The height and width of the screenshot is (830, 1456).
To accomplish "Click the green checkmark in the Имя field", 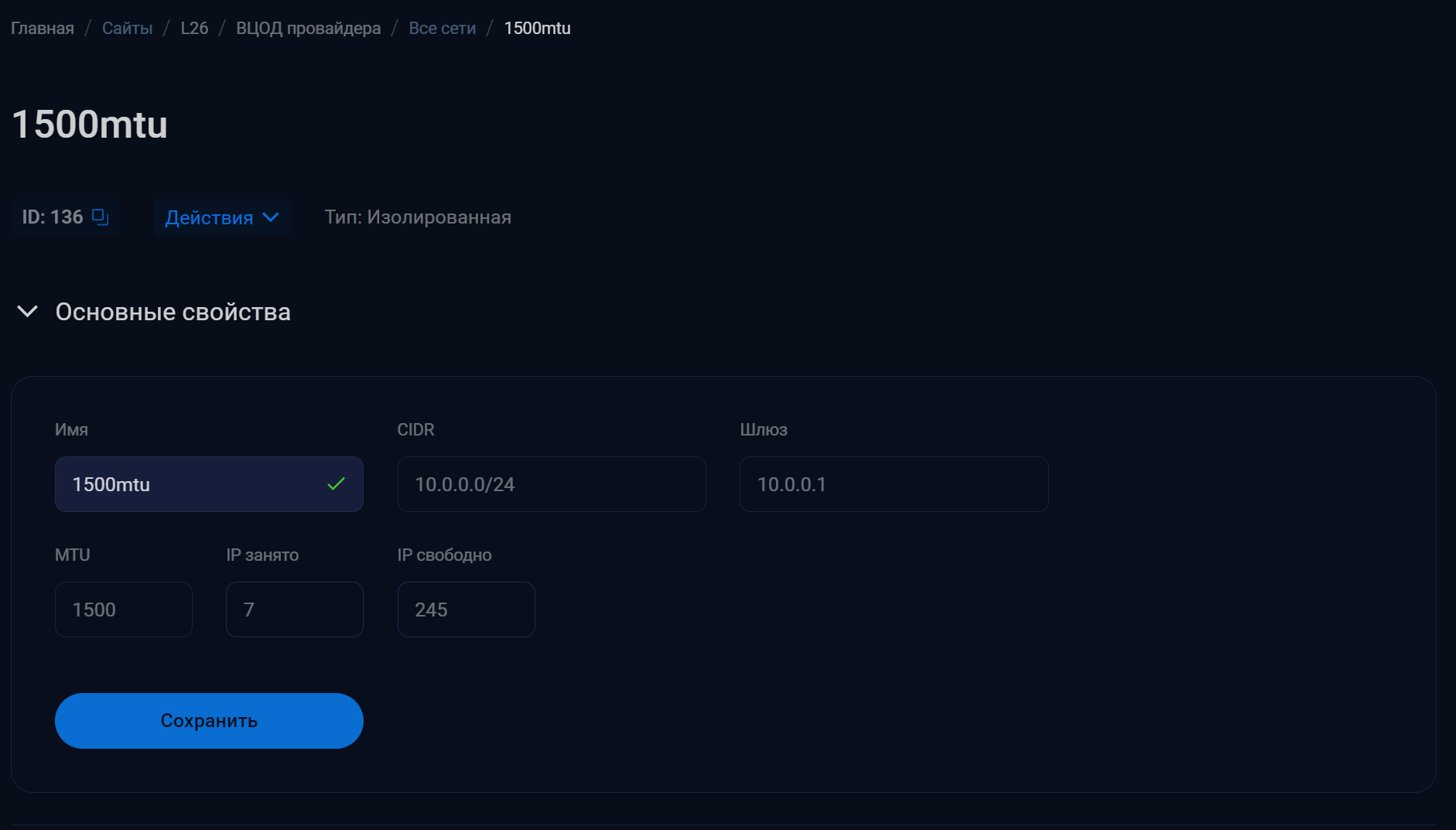I will click(x=336, y=484).
